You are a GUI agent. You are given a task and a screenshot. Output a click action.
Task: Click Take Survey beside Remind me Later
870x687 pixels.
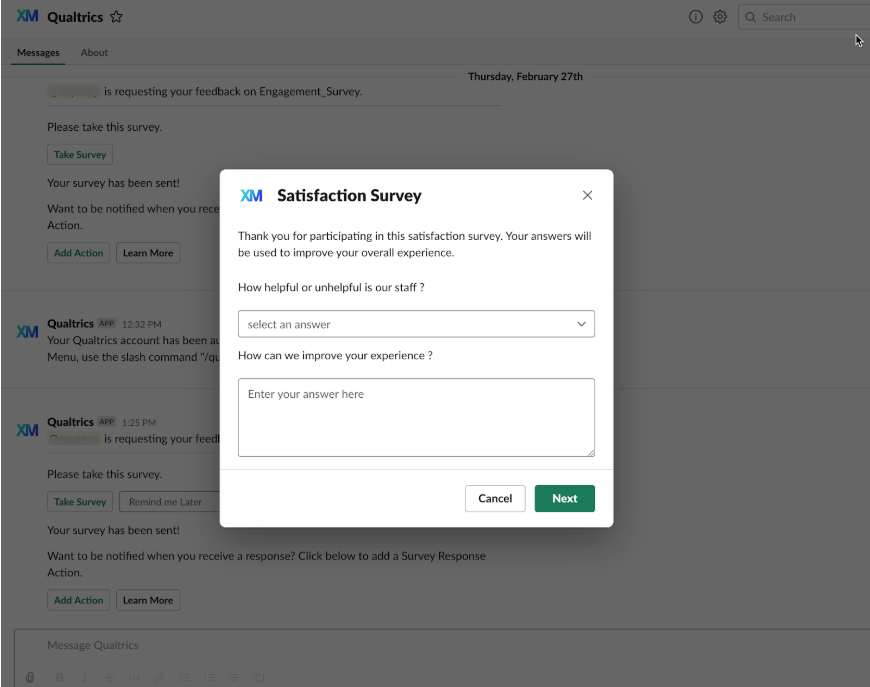point(80,502)
